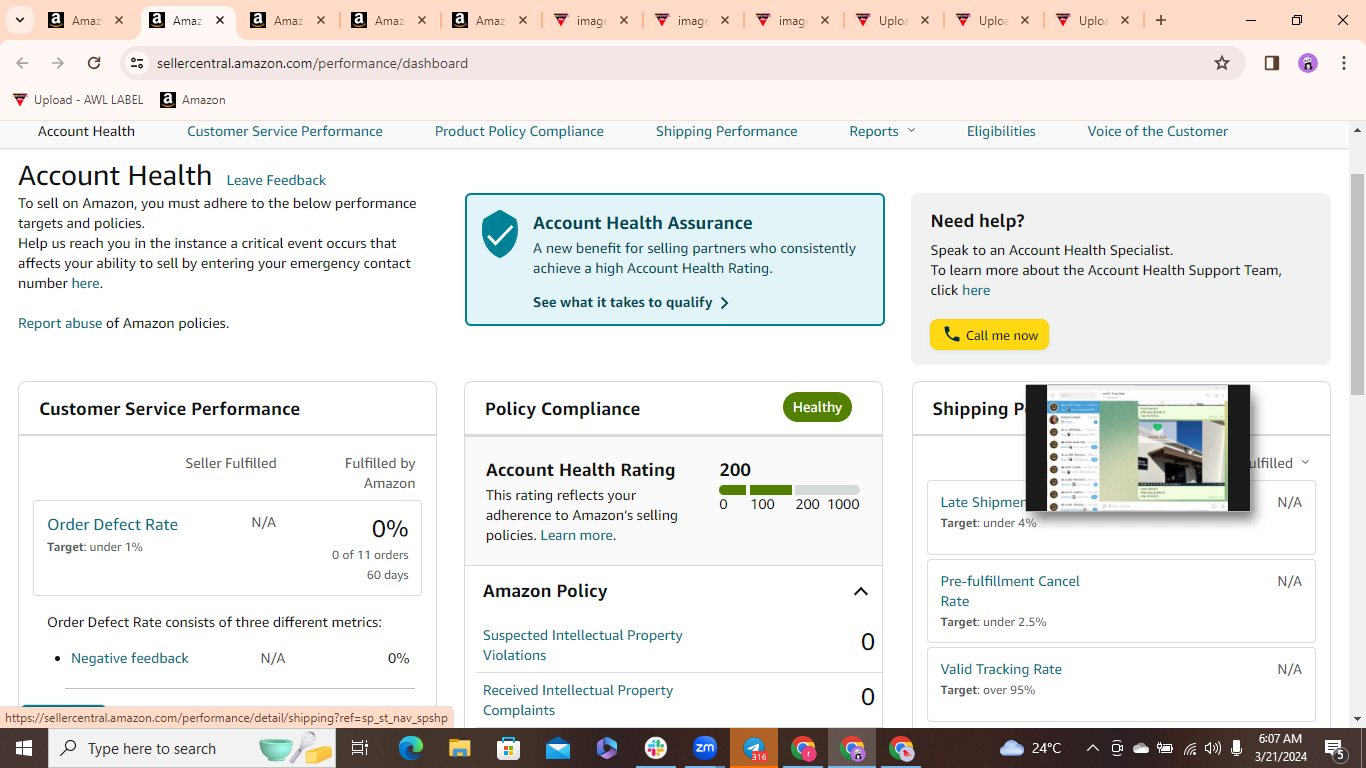The height and width of the screenshot is (768, 1366).
Task: Open the fulfillment type dropdown in Shipping
Action: click(x=1280, y=463)
